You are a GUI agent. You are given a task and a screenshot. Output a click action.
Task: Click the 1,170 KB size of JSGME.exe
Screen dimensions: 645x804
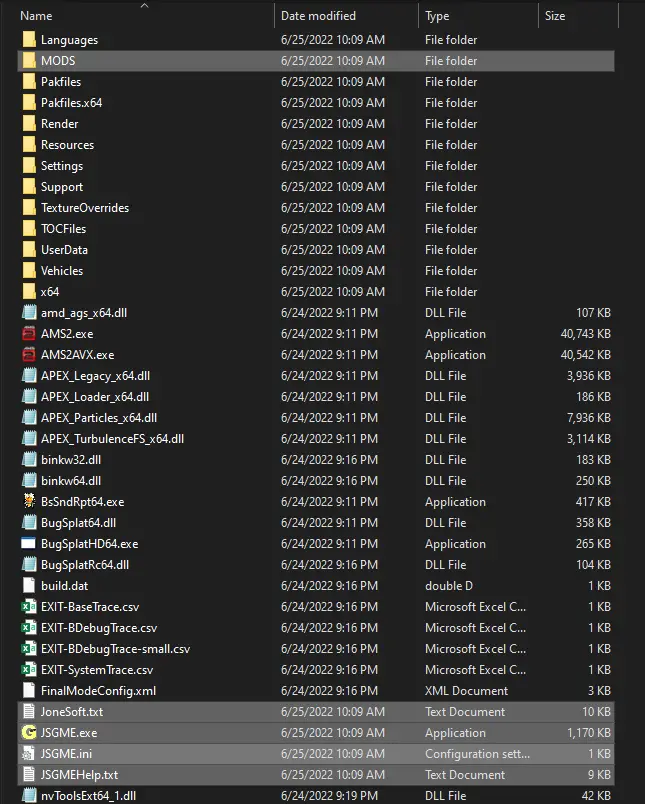(x=589, y=733)
